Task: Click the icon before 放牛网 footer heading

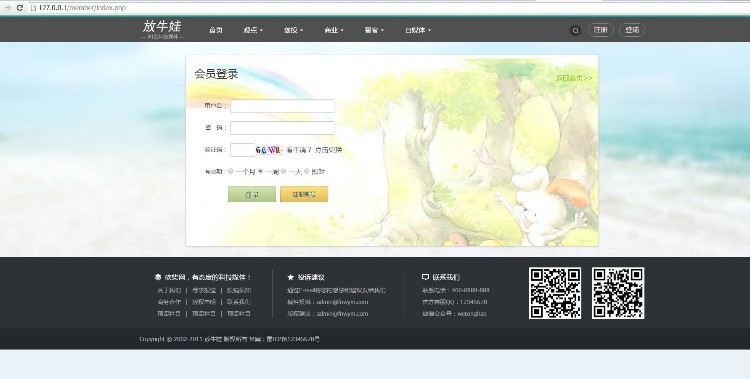Action: tap(158, 277)
